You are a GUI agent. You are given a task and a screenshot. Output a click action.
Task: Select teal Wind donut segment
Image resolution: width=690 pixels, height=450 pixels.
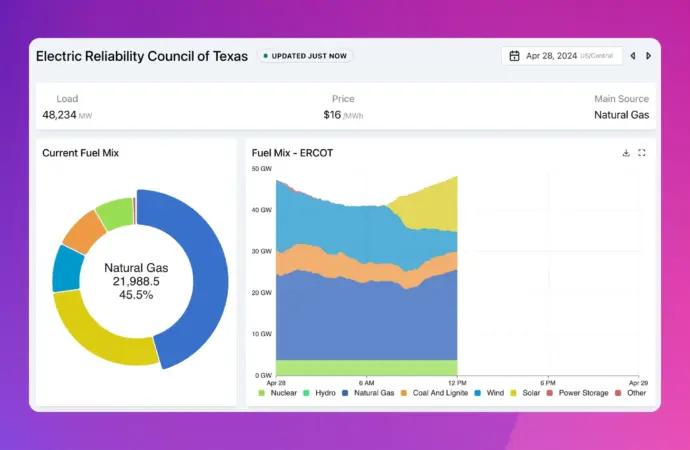tap(67, 269)
